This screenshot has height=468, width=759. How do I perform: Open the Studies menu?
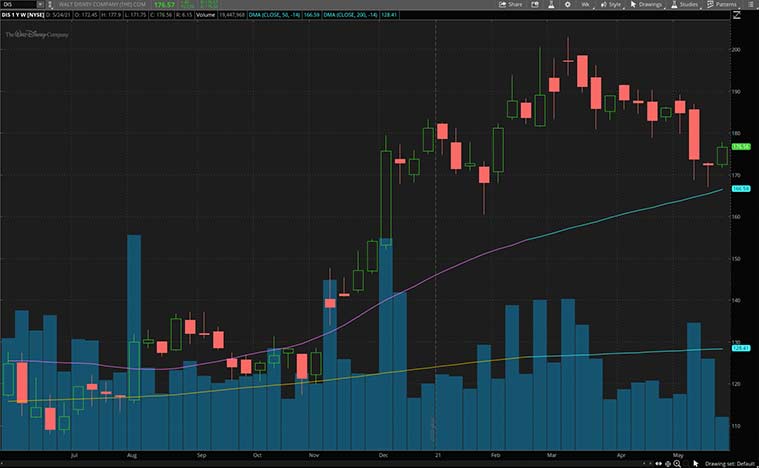(x=684, y=4)
